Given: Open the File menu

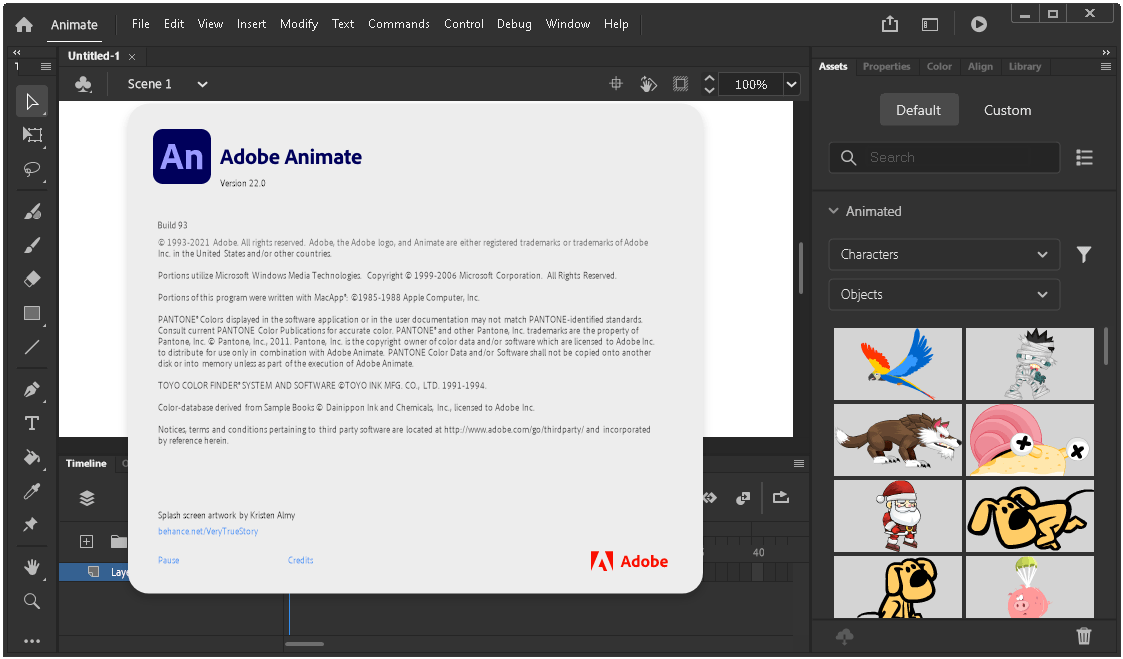Looking at the screenshot, I should click(x=140, y=24).
